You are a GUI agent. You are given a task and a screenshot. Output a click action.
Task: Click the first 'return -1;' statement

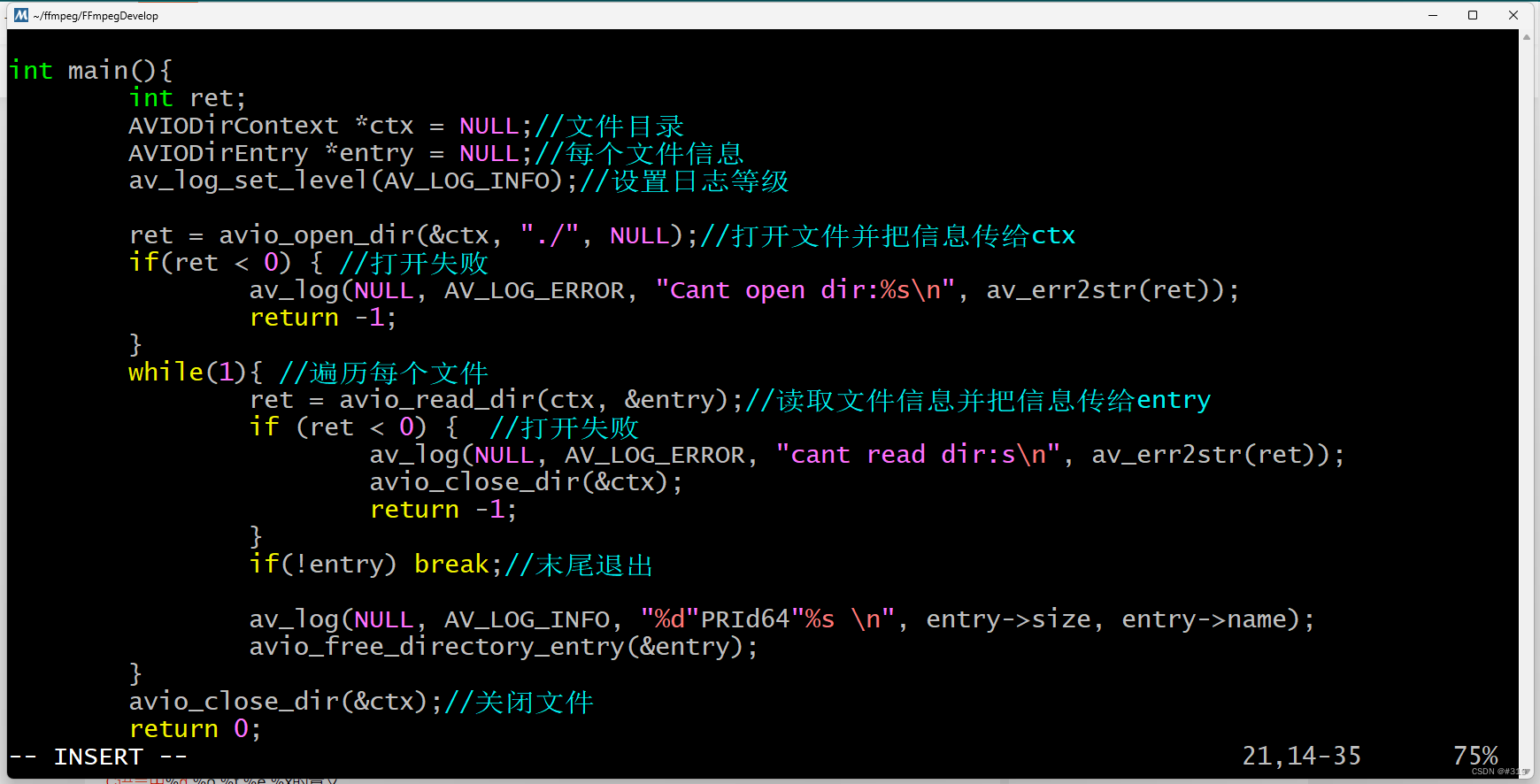(x=323, y=318)
